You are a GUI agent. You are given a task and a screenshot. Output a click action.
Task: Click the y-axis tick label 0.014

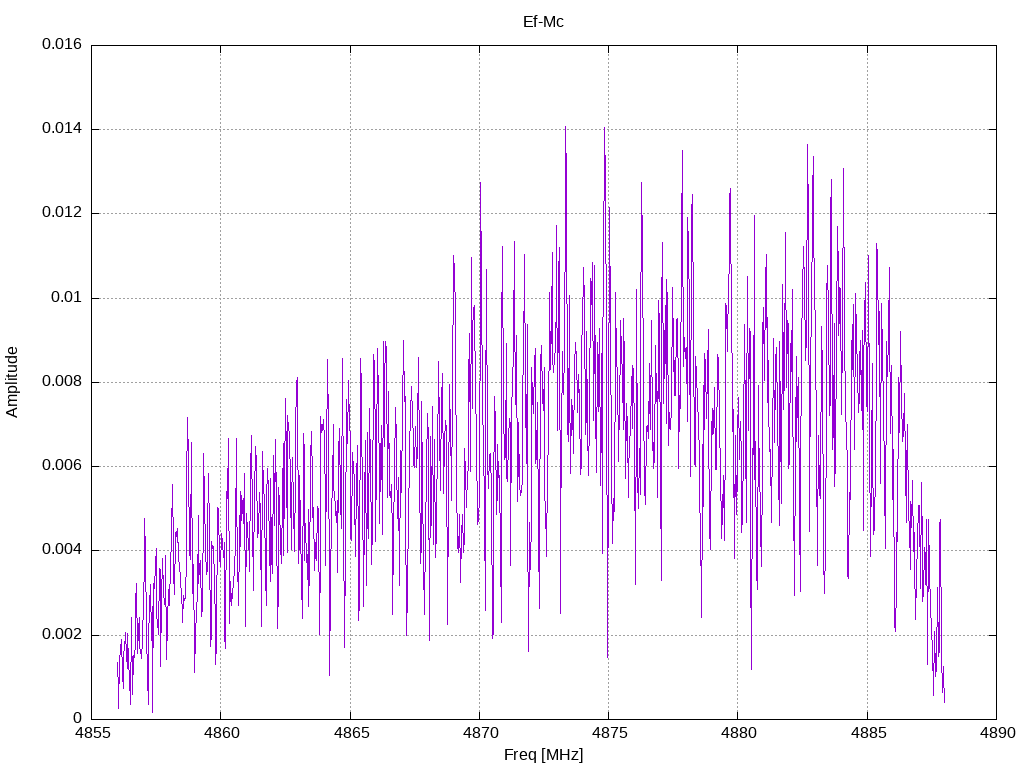coord(62,129)
